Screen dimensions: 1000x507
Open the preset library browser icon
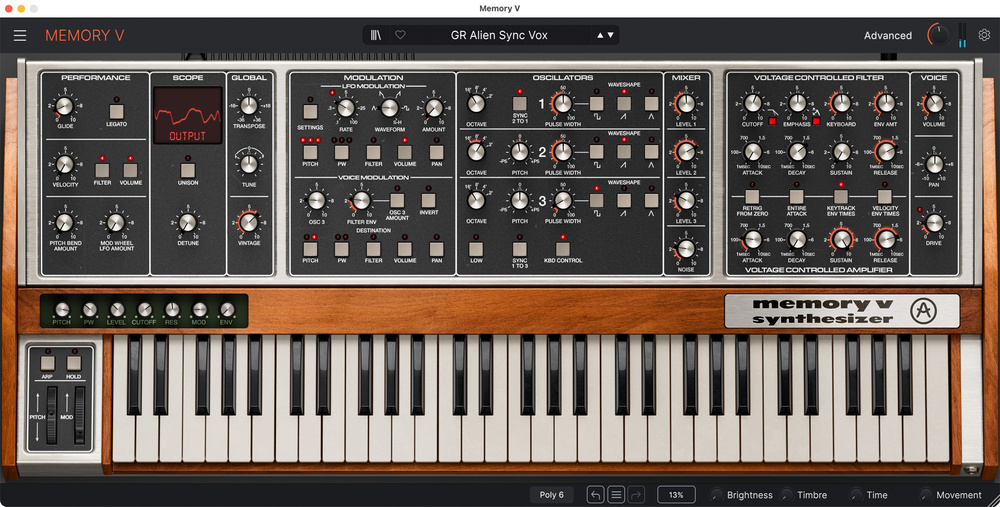click(376, 35)
